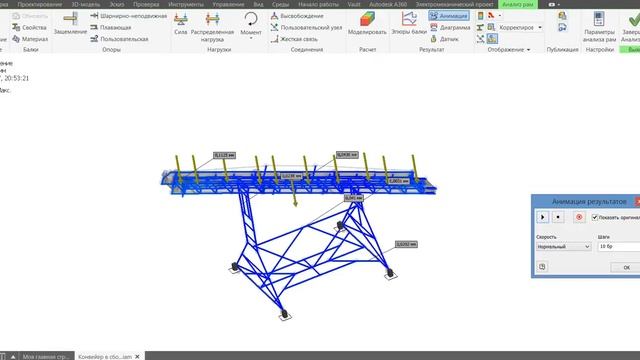Open the Среды ribbon tab

pos(280,4)
